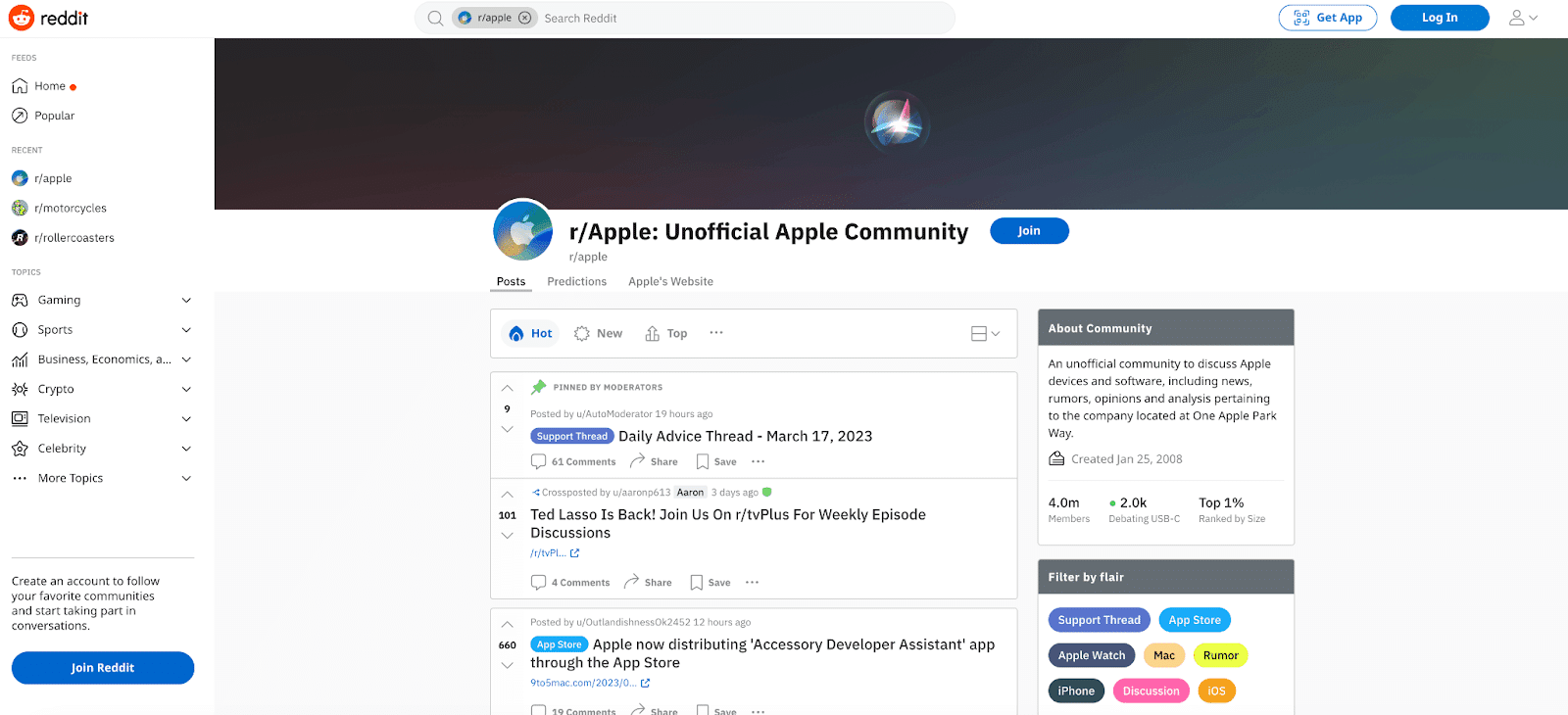
Task: Downvote the Daily Advice Thread post
Action: point(507,429)
